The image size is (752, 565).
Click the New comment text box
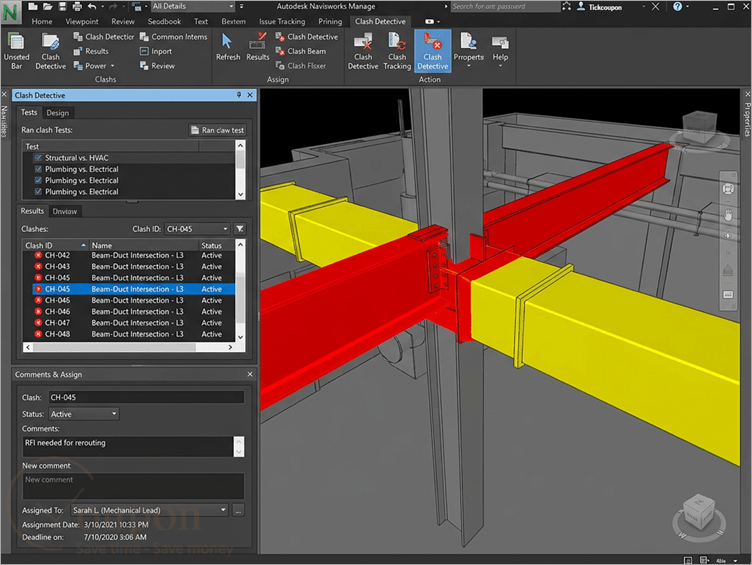(x=133, y=485)
